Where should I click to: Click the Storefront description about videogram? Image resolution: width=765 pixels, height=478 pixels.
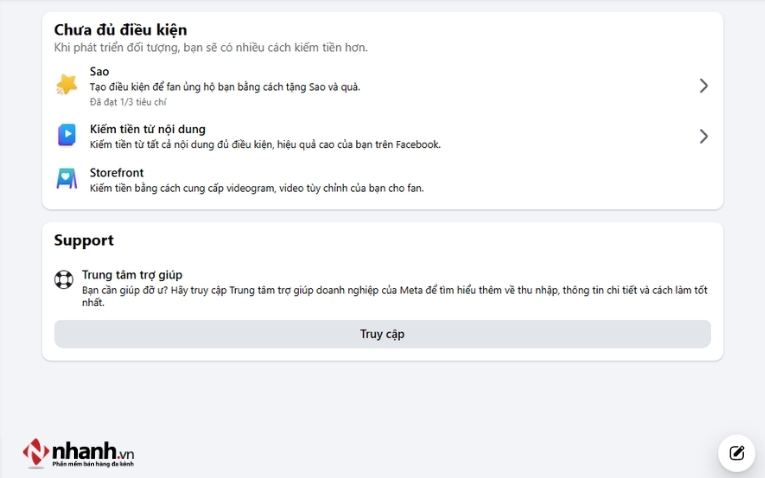pyautogui.click(x=256, y=188)
